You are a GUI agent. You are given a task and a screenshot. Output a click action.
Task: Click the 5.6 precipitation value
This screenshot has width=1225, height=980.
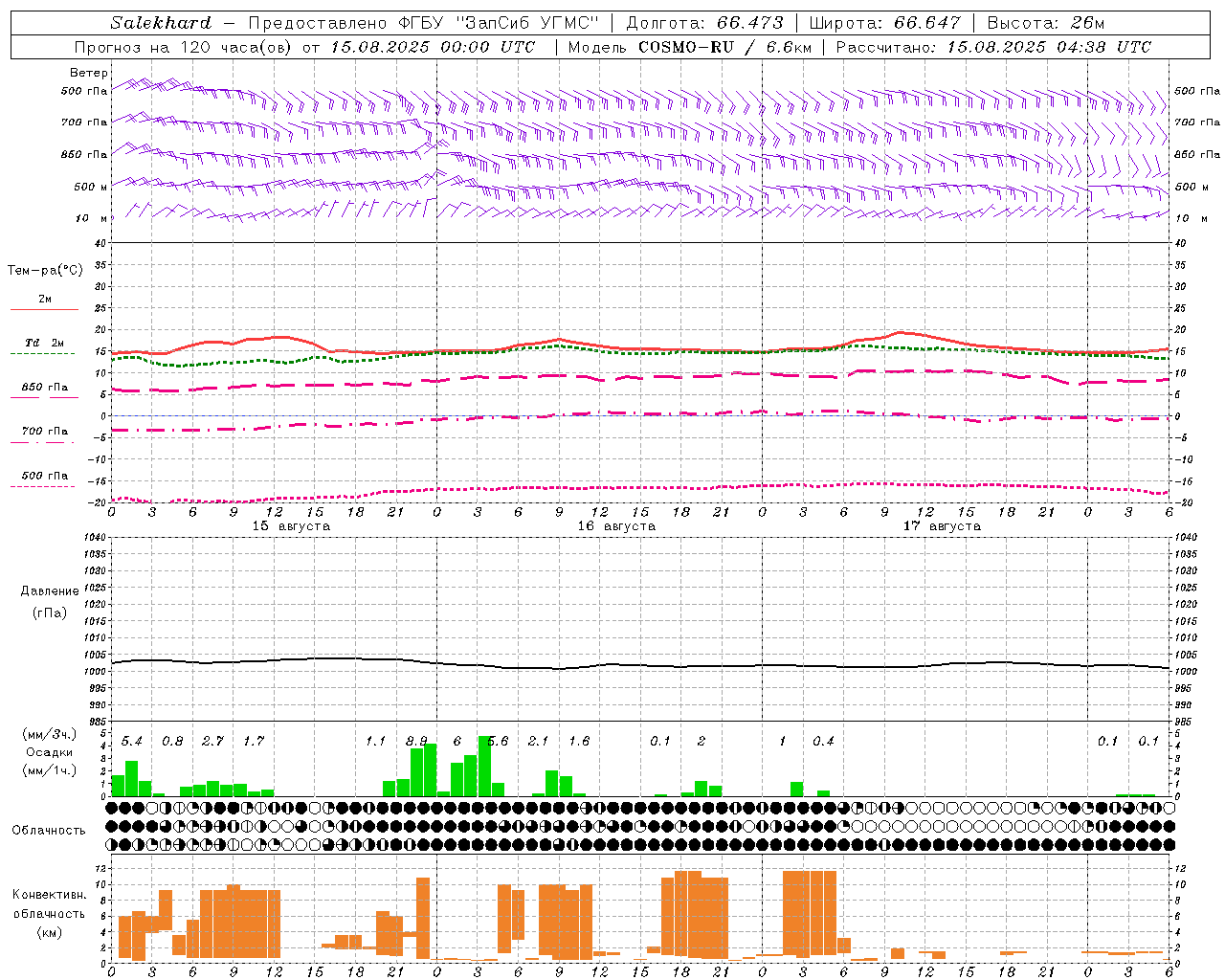tap(498, 742)
